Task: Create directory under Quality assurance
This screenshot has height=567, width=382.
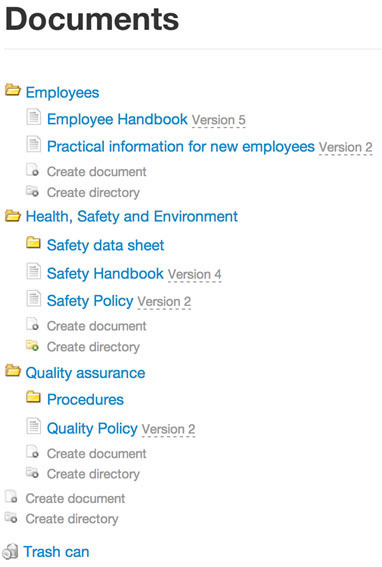Action: point(93,474)
